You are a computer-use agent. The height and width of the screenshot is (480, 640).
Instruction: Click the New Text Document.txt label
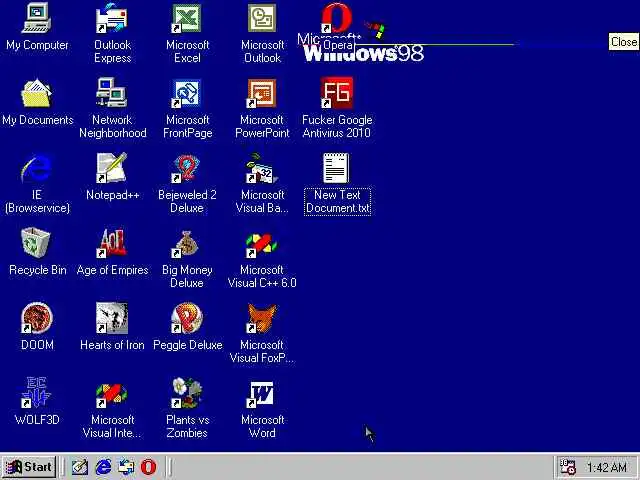338,201
